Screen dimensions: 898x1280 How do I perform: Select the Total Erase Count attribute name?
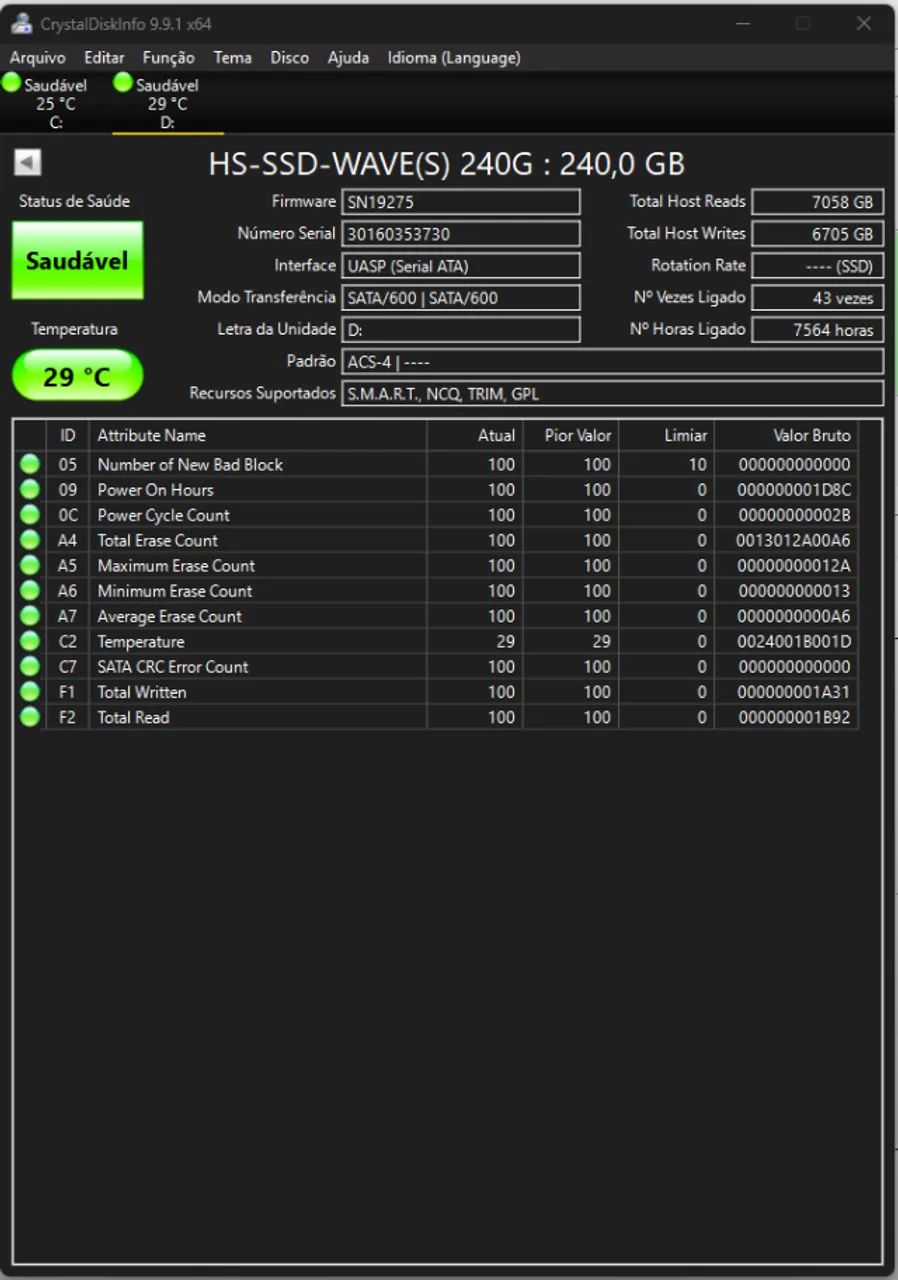point(157,540)
